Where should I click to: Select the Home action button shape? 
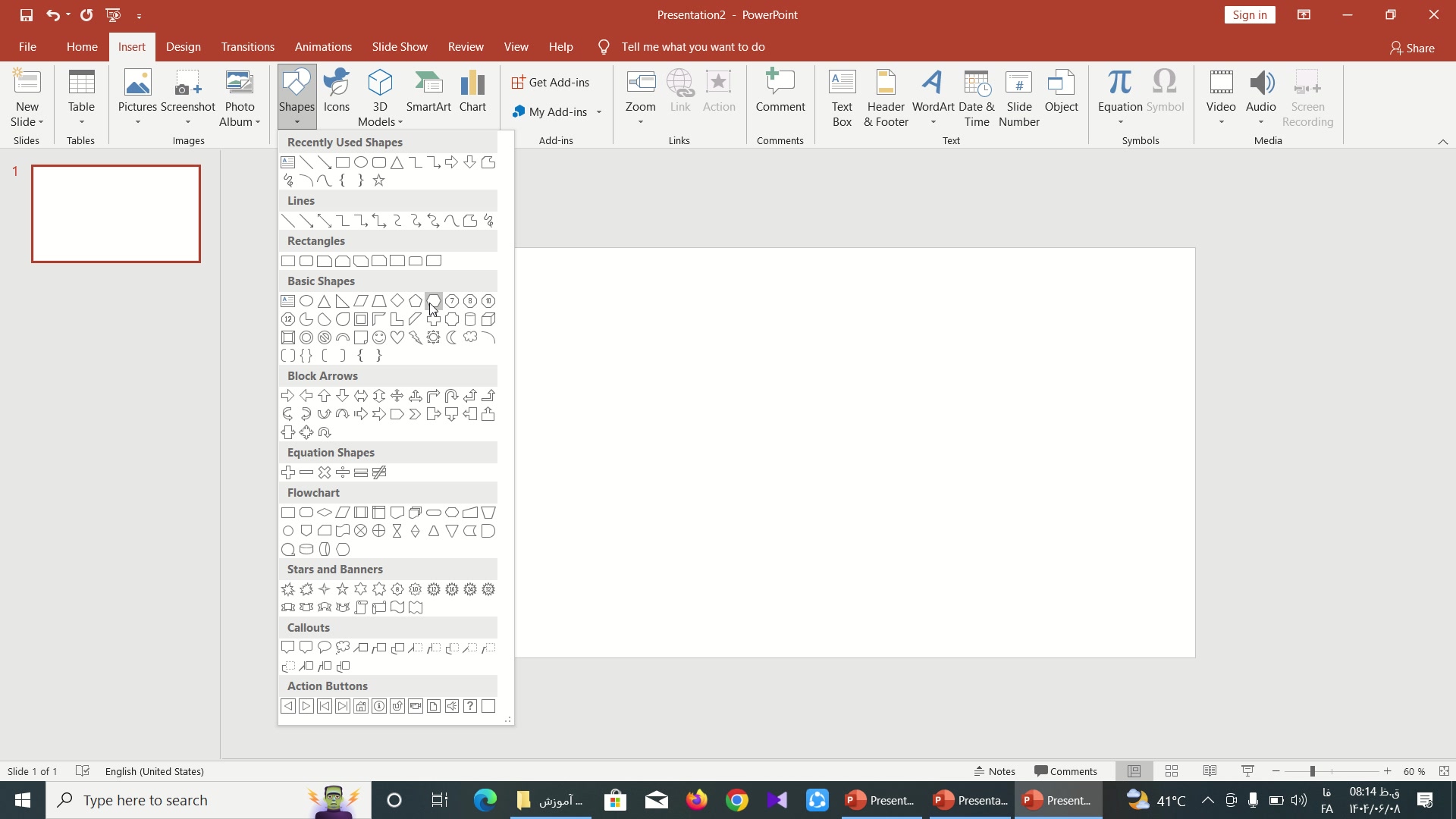click(361, 706)
